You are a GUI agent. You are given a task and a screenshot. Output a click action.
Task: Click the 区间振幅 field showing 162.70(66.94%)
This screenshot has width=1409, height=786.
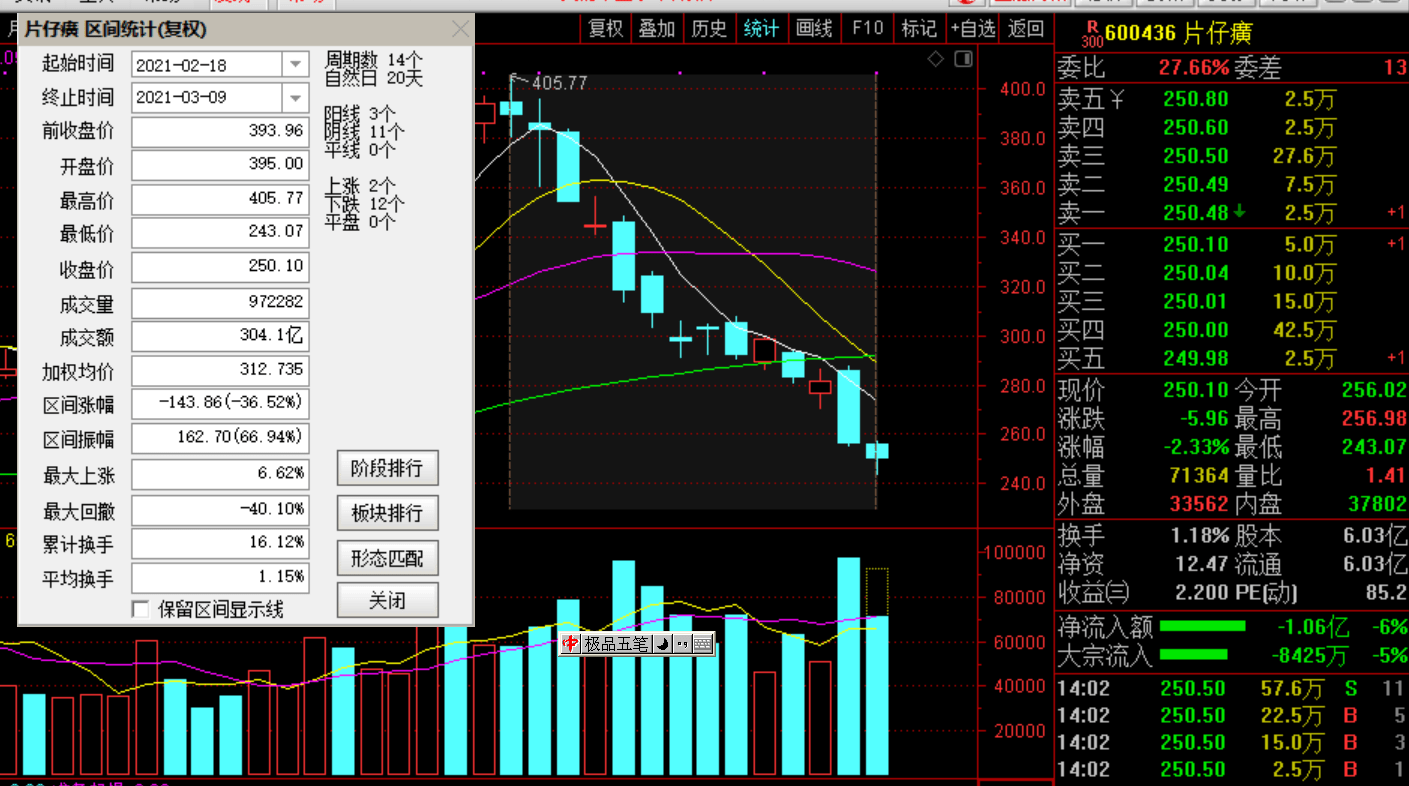pyautogui.click(x=220, y=439)
